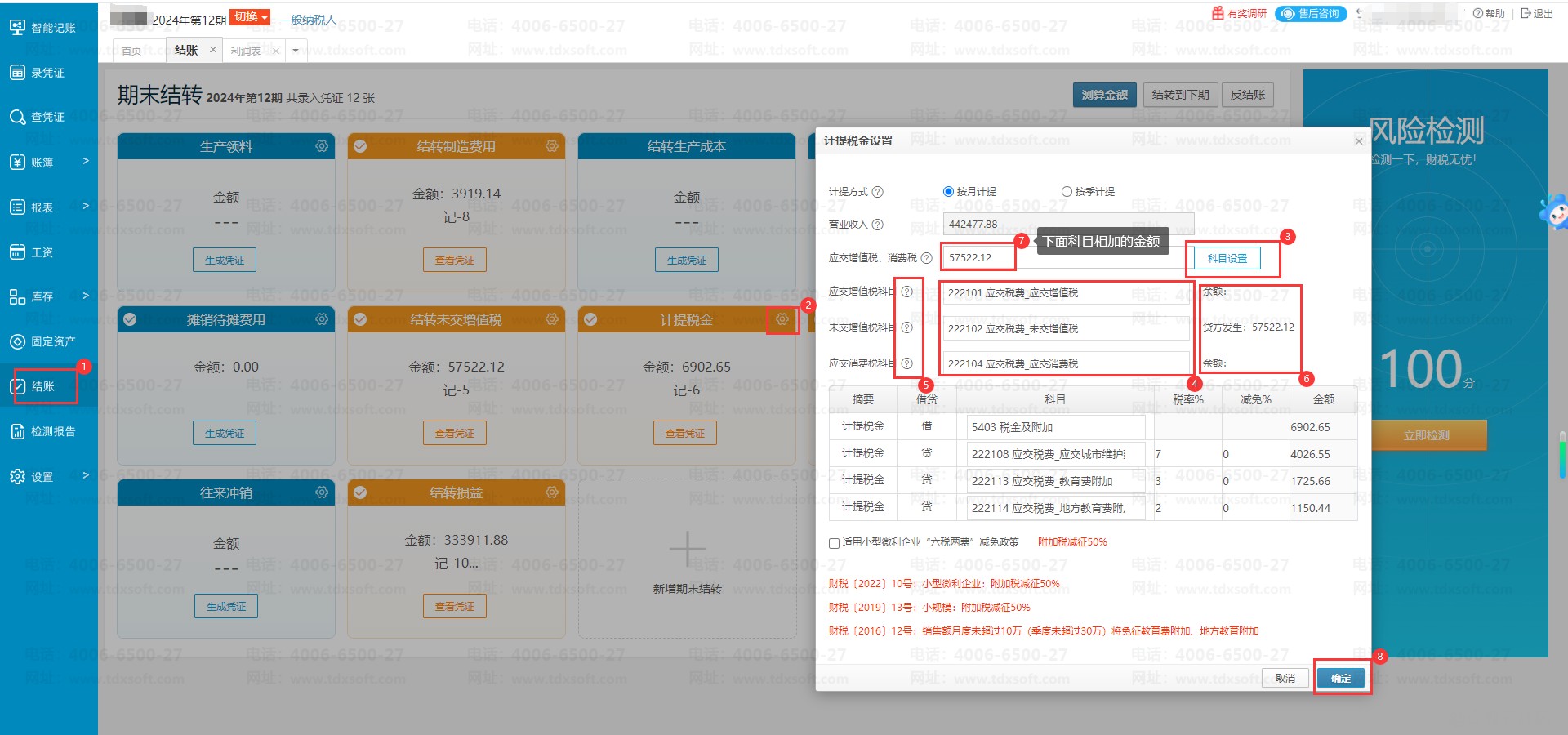Confirm dialog with 确定 button
Viewport: 1568px width, 735px height.
point(1340,678)
